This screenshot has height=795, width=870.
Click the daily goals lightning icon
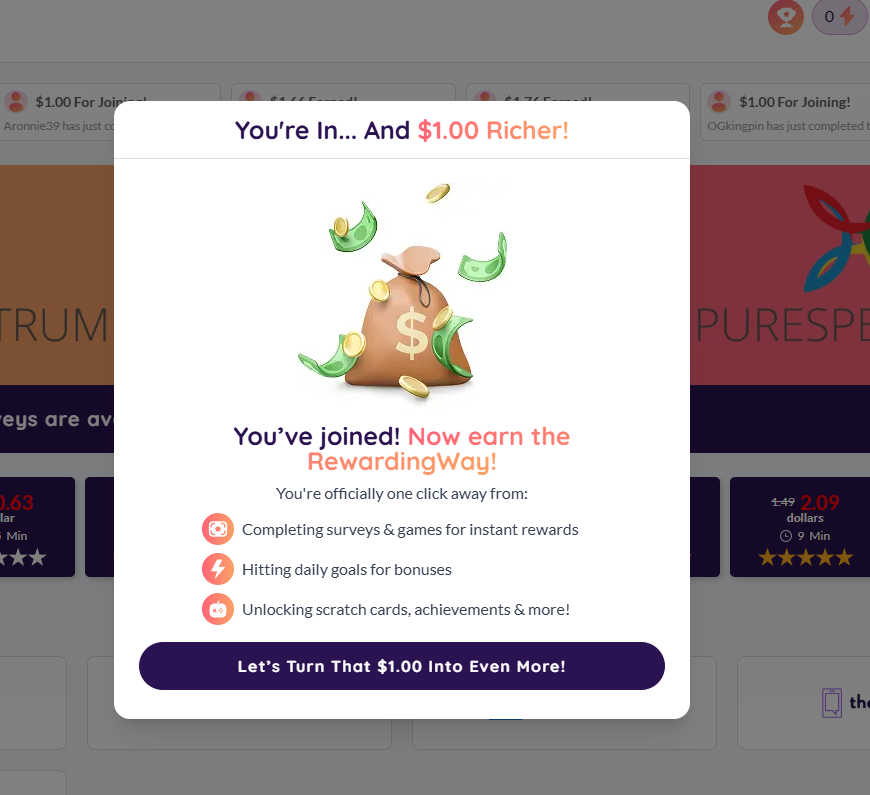(218, 569)
